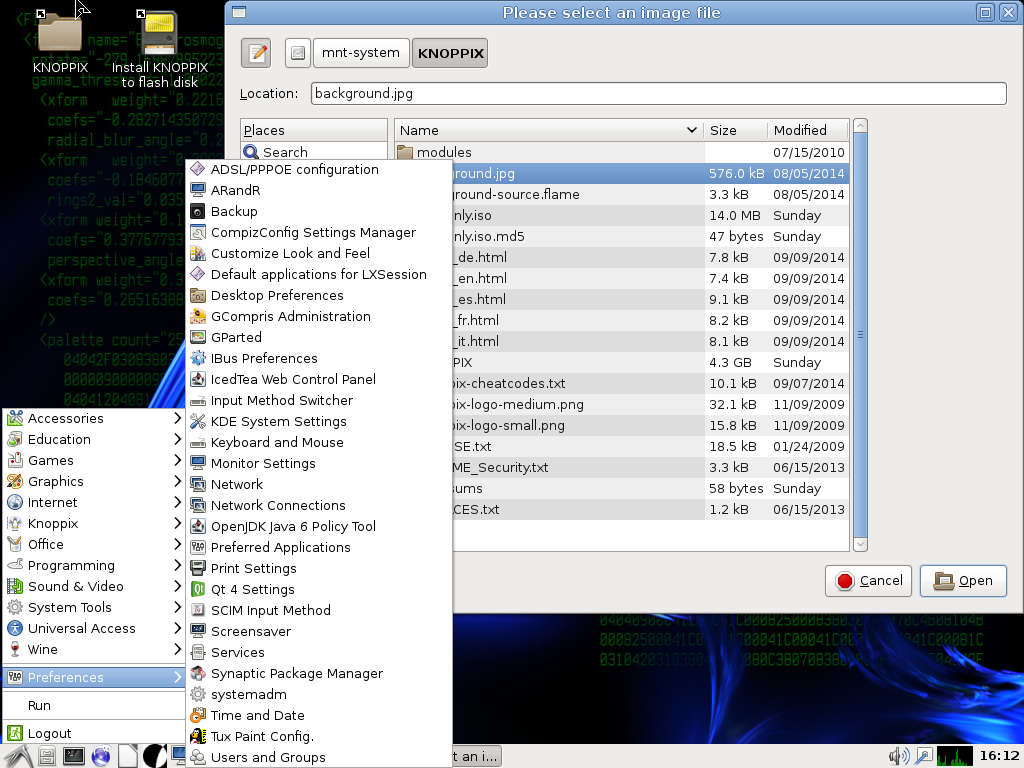The height and width of the screenshot is (768, 1024).
Task: Open Install KNOPPIX to flash disk
Action: (x=159, y=49)
